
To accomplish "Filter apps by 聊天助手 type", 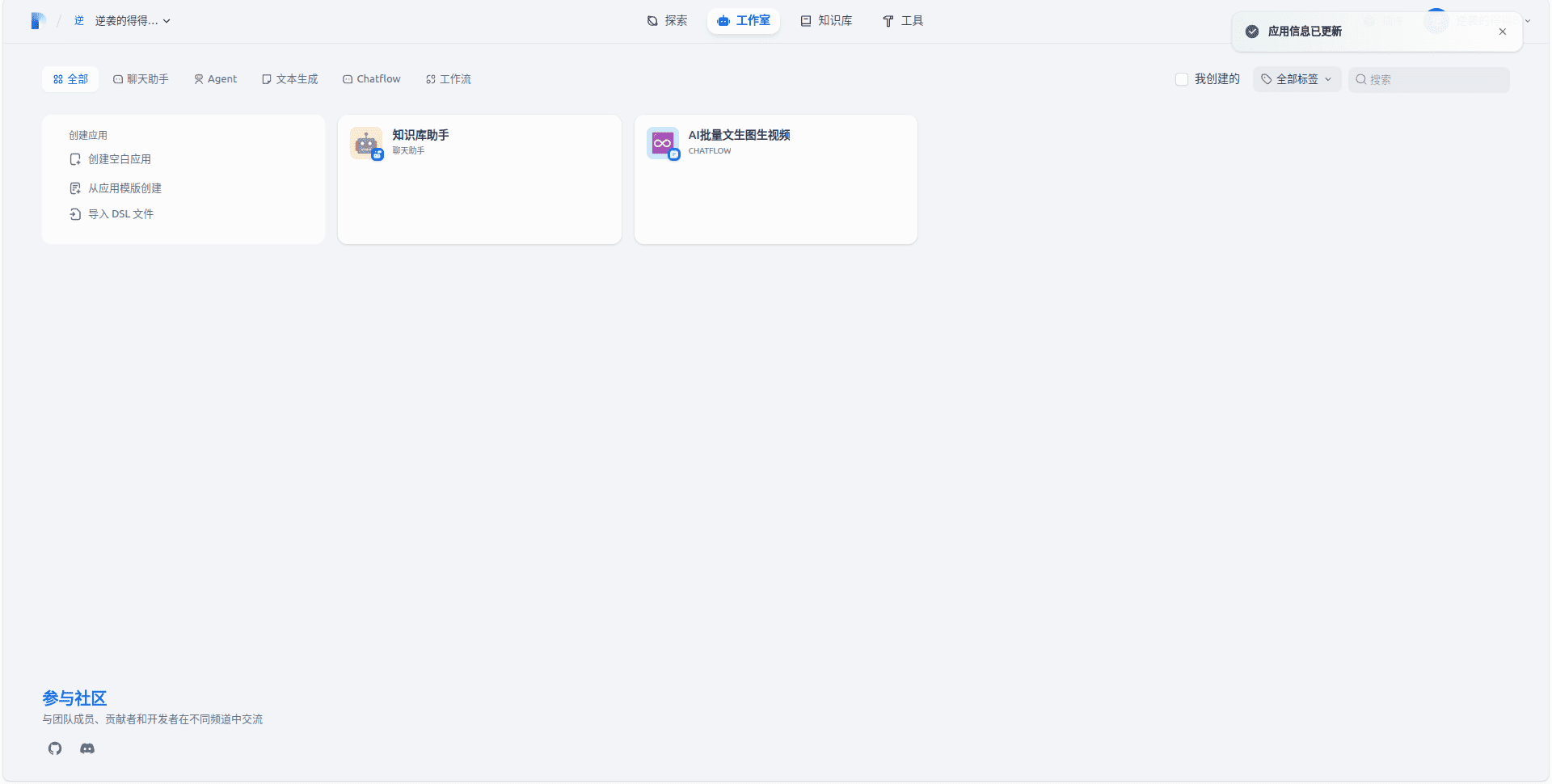I will (x=141, y=79).
